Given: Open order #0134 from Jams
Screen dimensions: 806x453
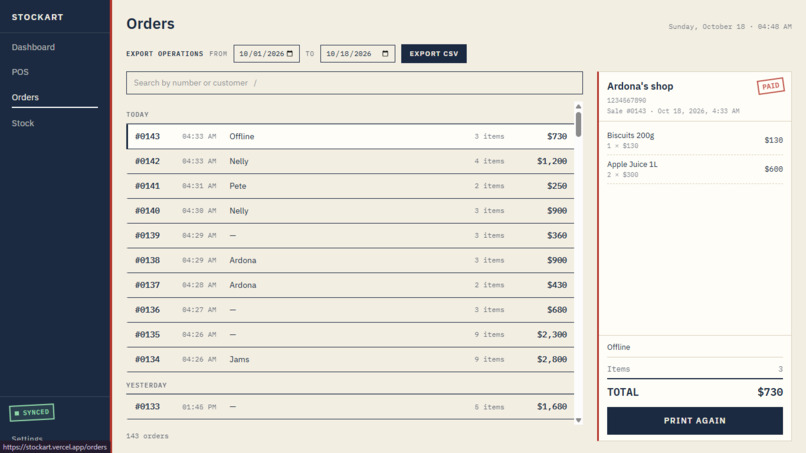Looking at the screenshot, I should [350, 359].
